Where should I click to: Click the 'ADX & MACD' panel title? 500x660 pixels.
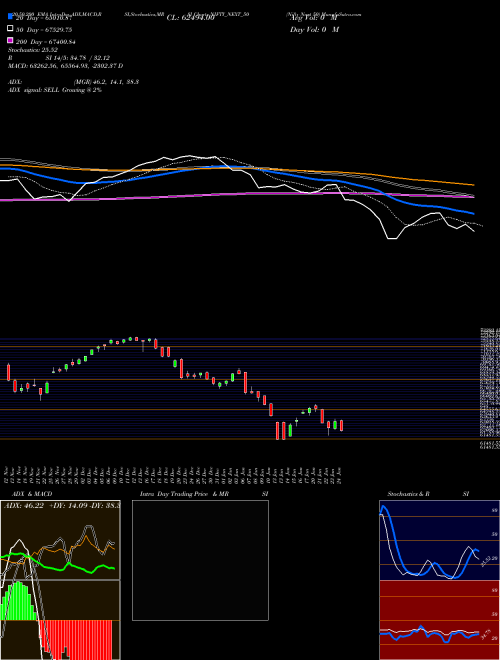point(32,494)
